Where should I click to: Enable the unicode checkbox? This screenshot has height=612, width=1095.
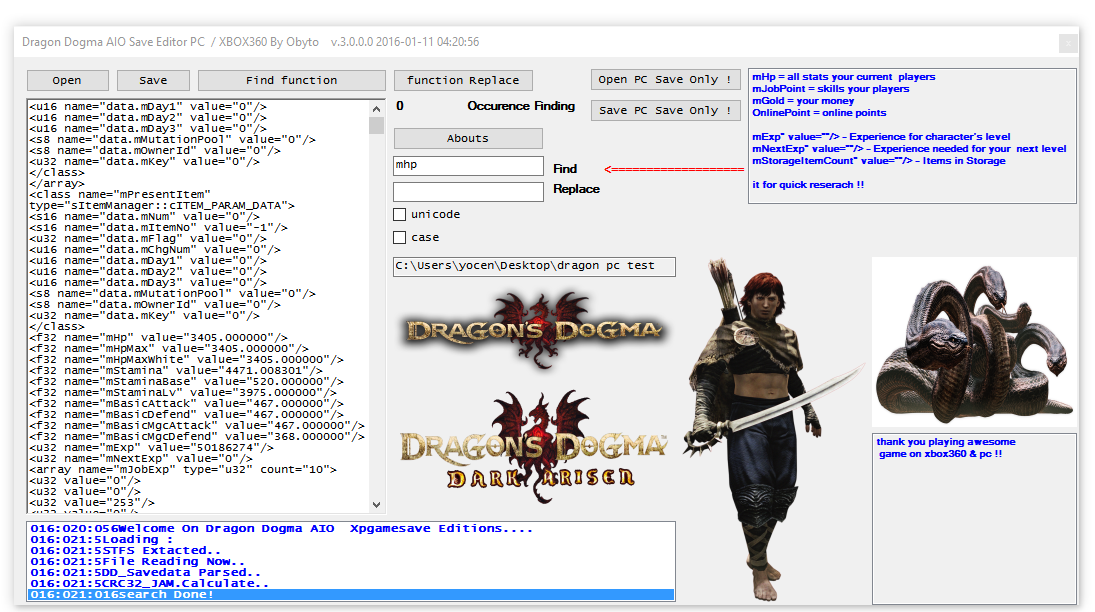400,214
